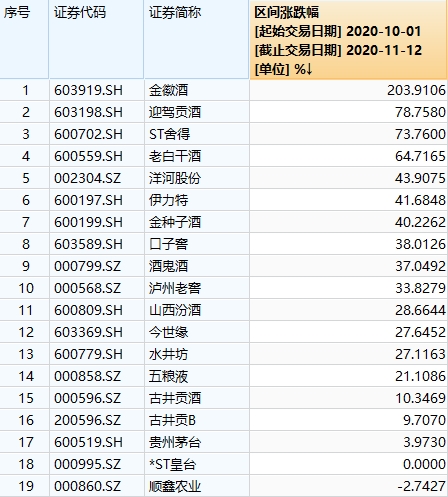
Task: Click the 洋河股份 stock name
Action: click(175, 178)
